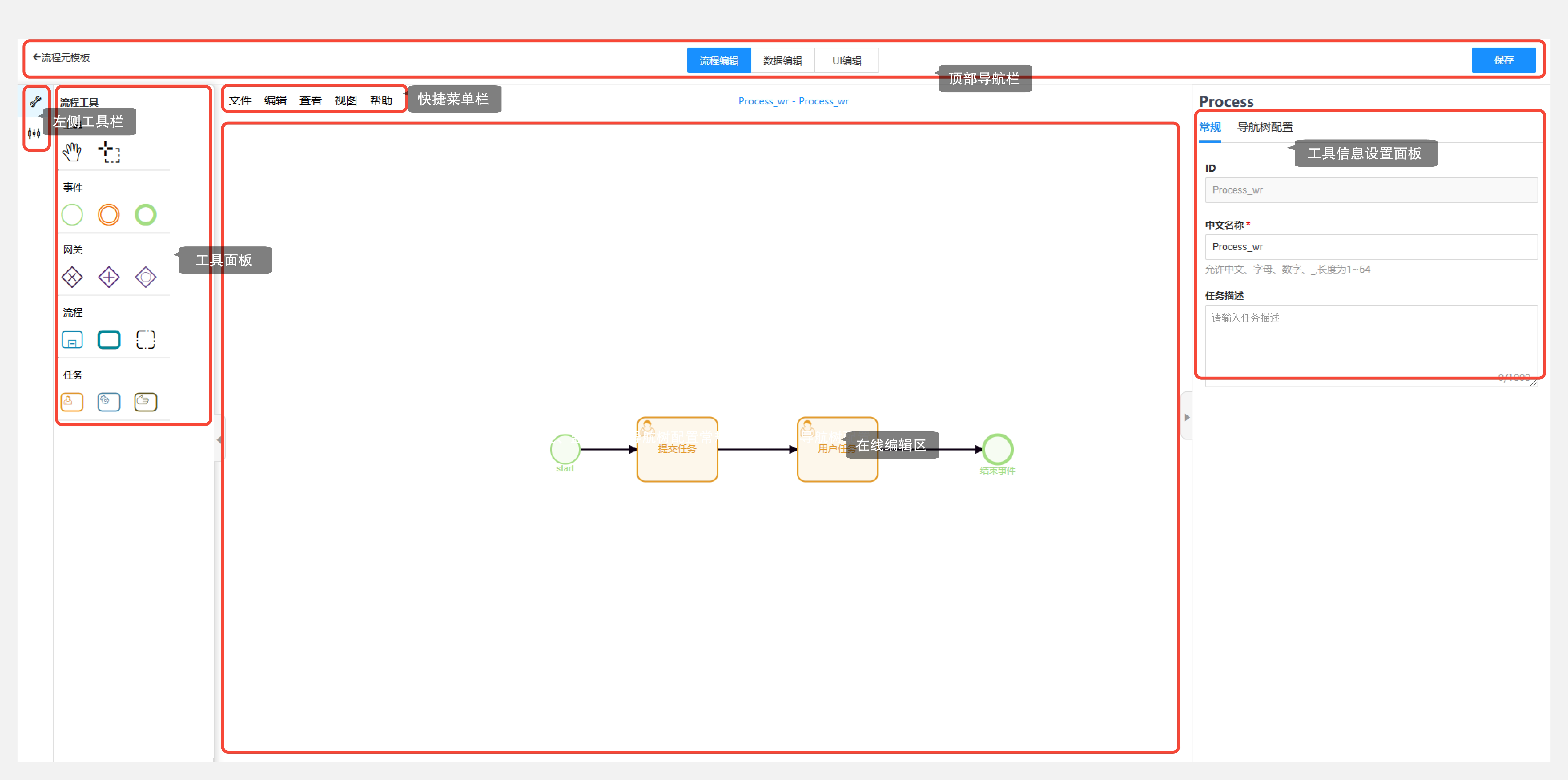Viewport: 1568px width, 780px height.
Task: Pick the start event circle icon
Action: tap(72, 214)
